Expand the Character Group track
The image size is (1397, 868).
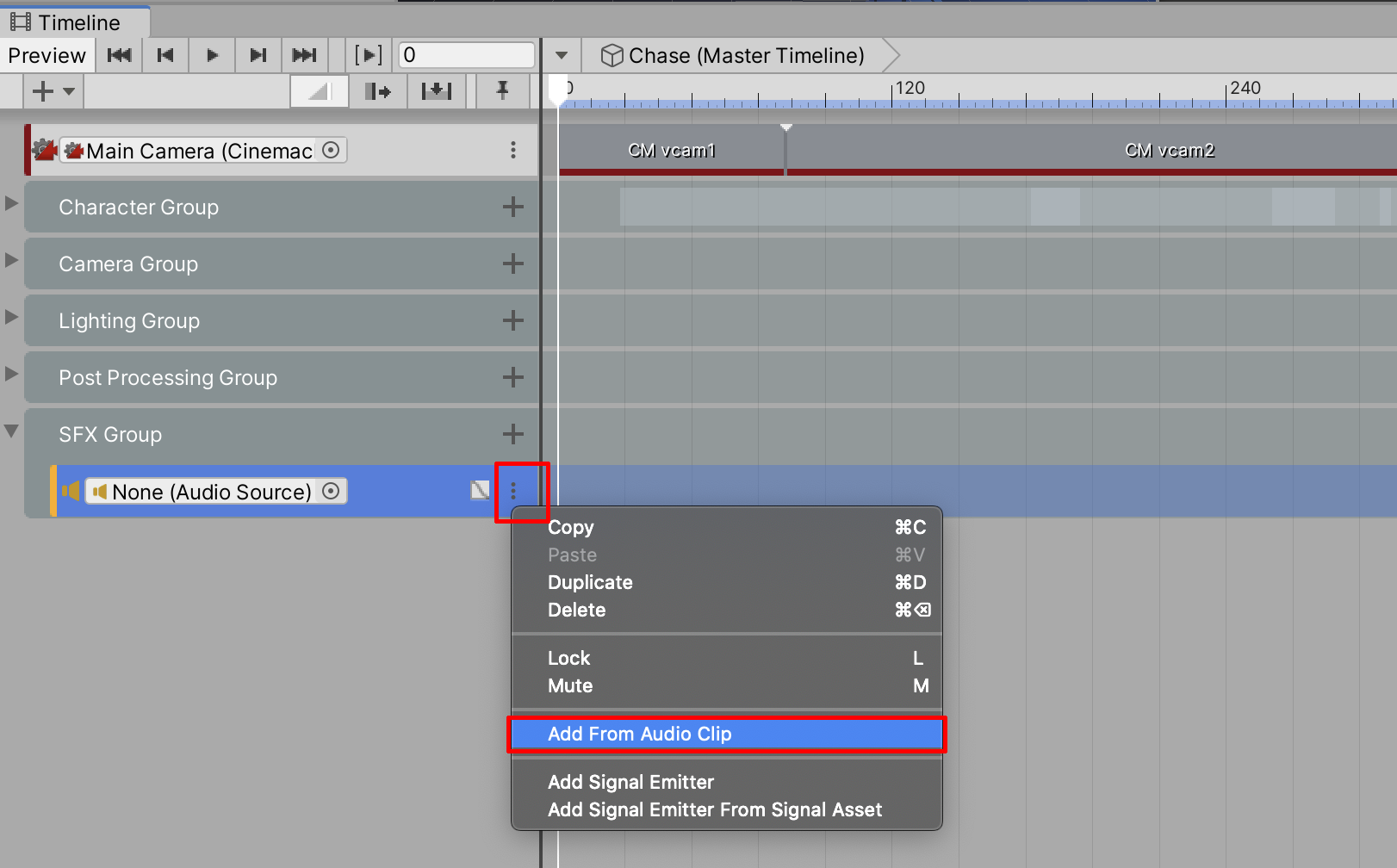coord(11,204)
